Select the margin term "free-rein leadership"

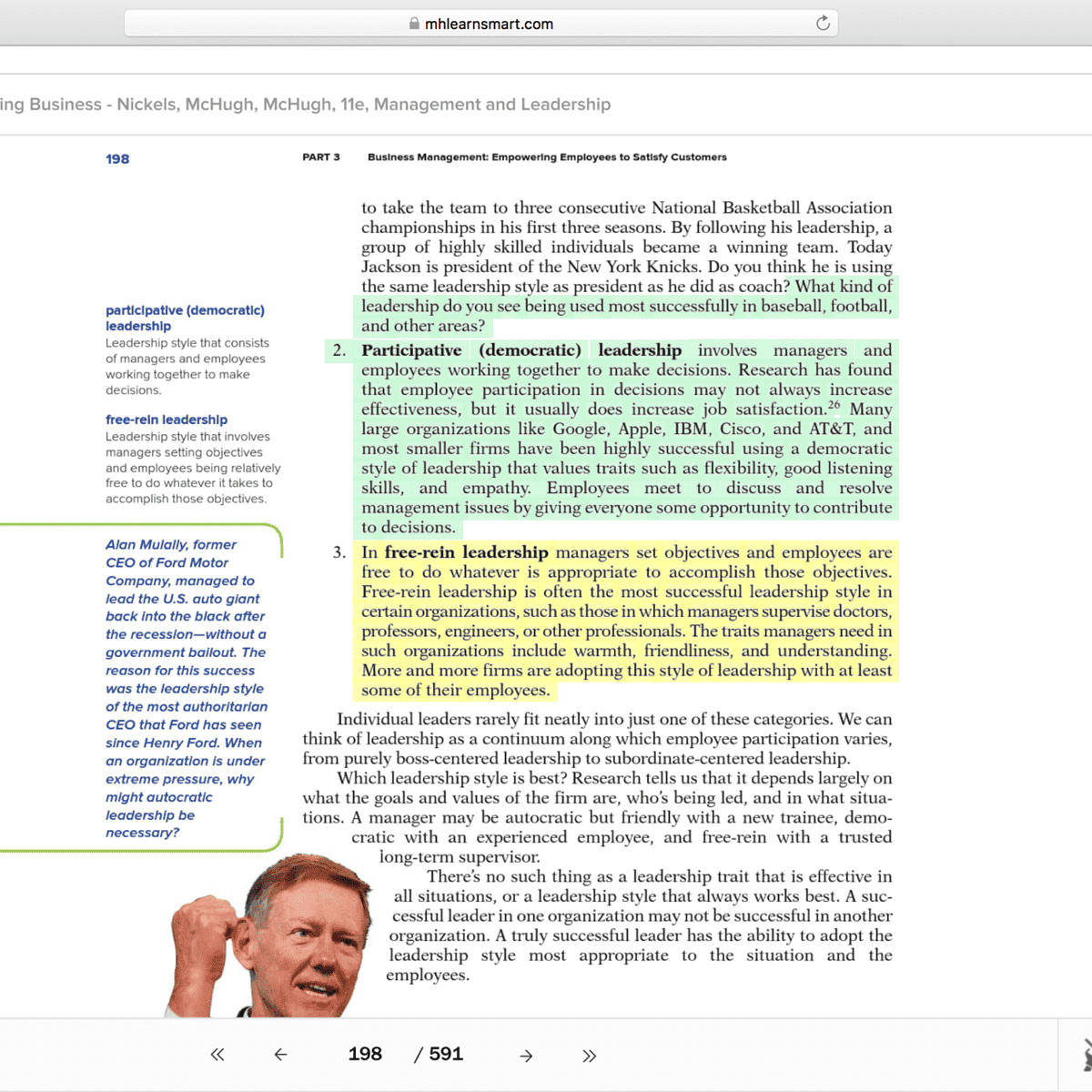pos(167,420)
